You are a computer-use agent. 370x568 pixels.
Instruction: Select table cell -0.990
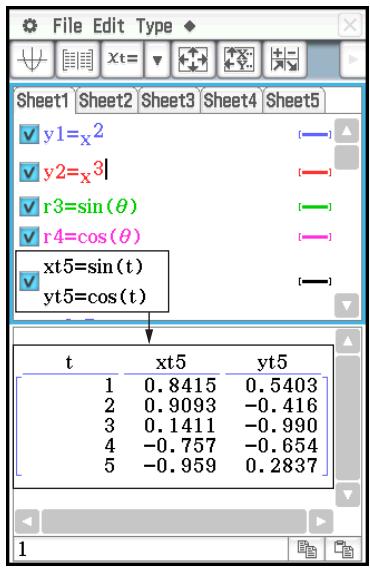click(282, 425)
